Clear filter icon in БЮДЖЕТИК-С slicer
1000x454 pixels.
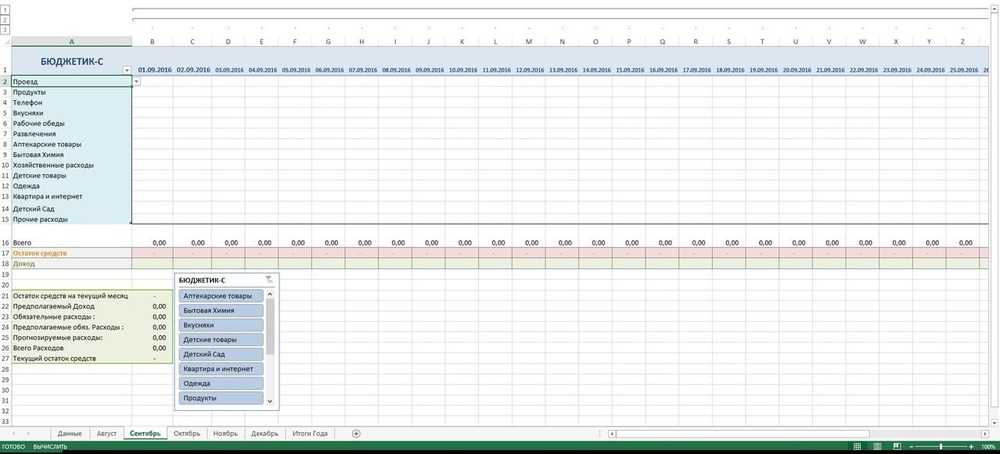click(268, 281)
